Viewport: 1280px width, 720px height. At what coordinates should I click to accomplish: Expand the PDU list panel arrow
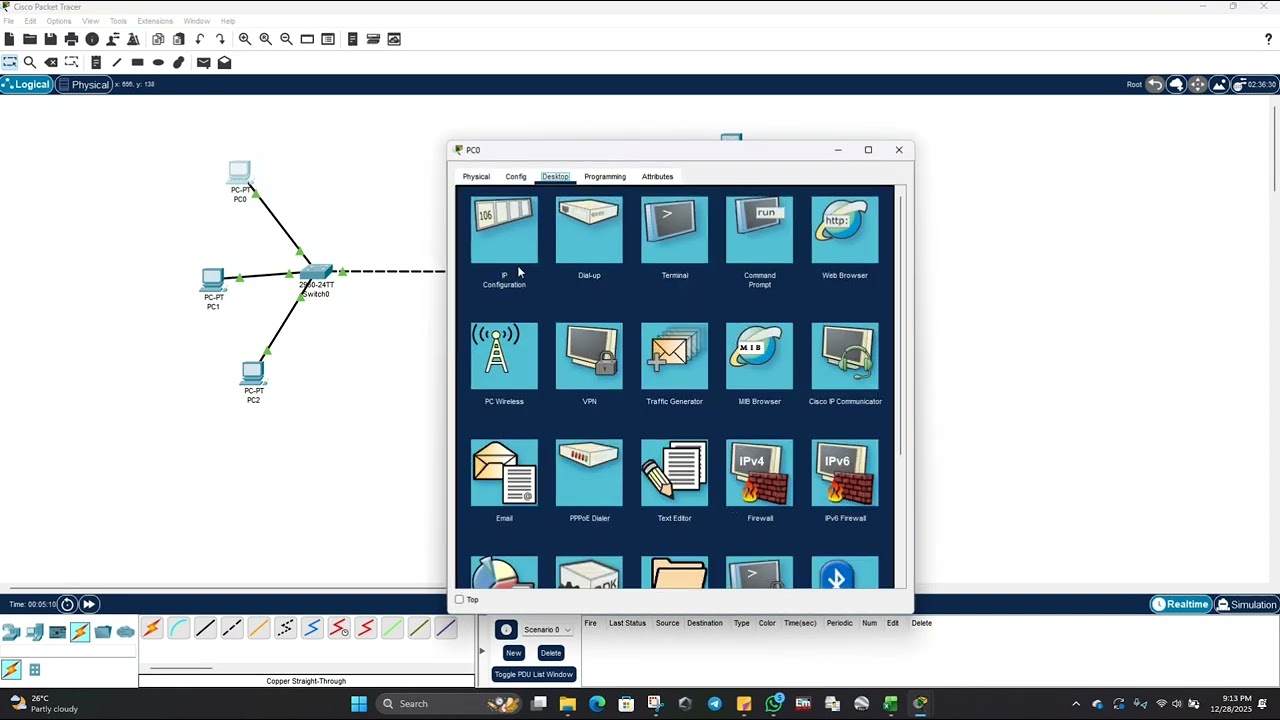pyautogui.click(x=482, y=651)
